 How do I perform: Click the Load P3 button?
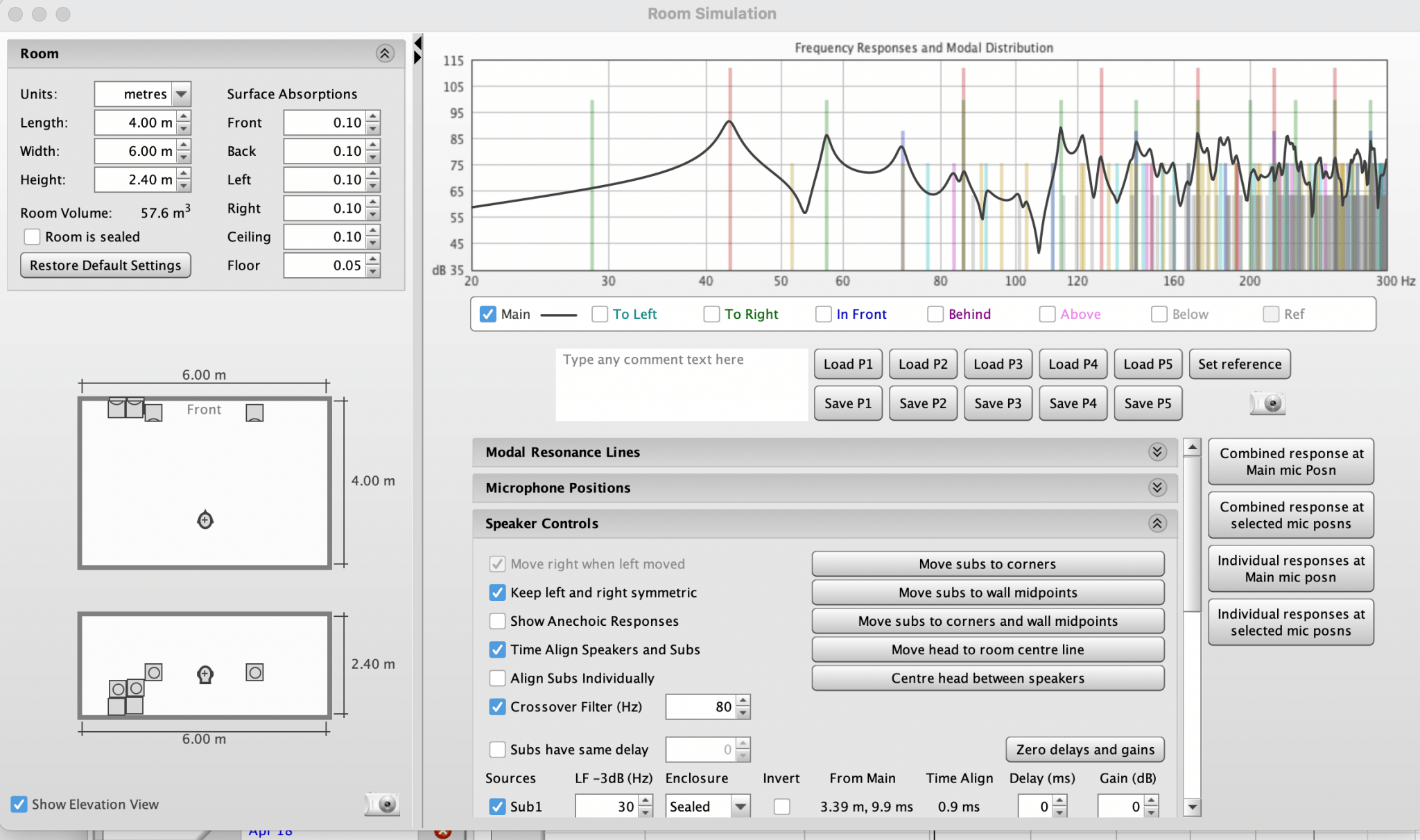[998, 364]
